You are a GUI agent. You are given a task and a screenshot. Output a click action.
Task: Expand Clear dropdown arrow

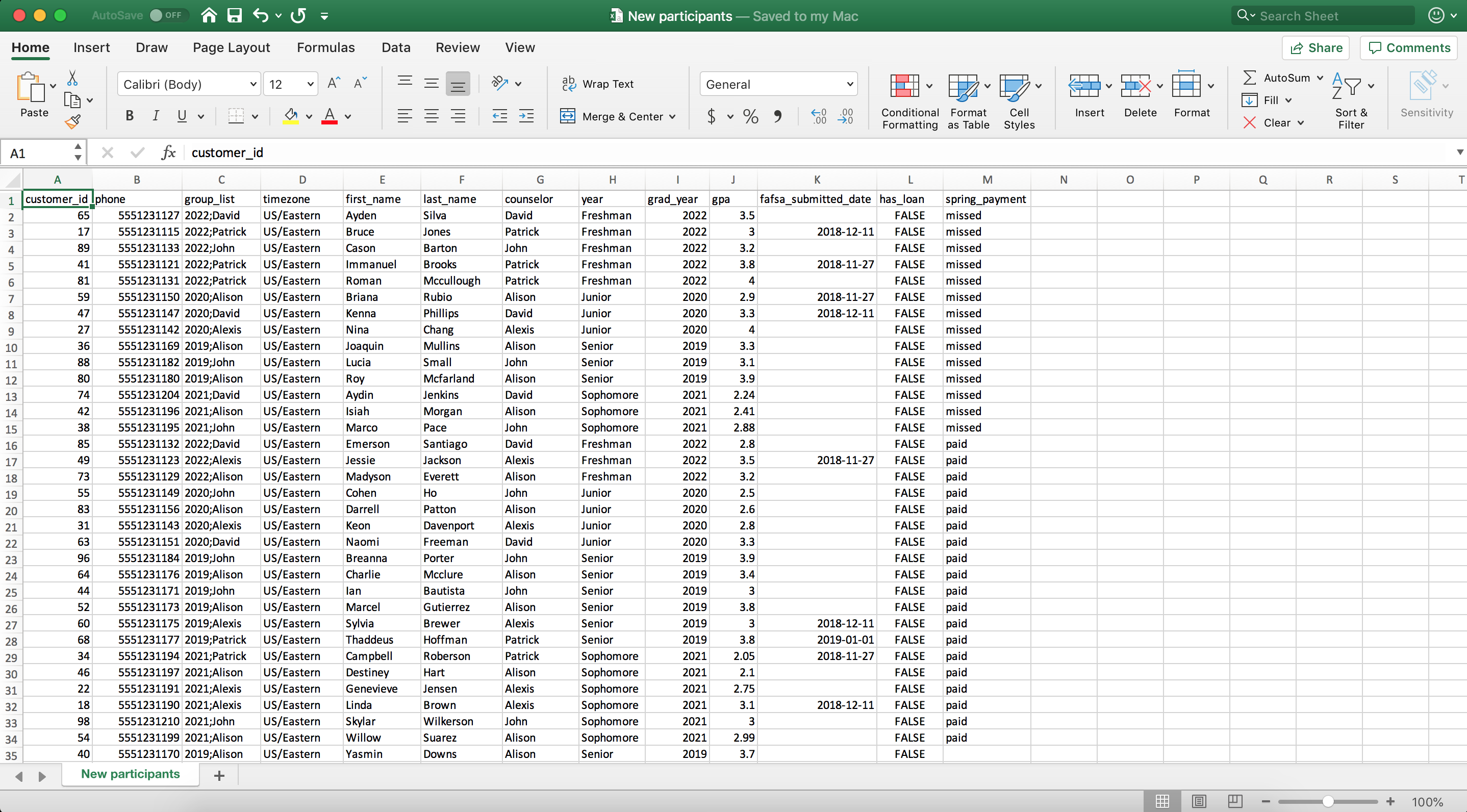[1301, 123]
